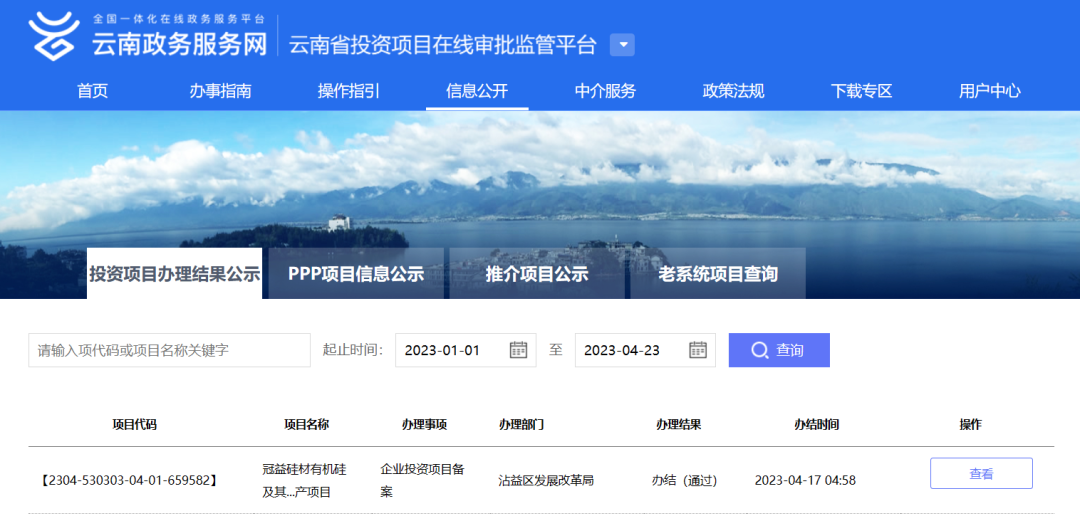
Task: Select project code 2304-530303-04-01-659582
Action: tap(127, 480)
